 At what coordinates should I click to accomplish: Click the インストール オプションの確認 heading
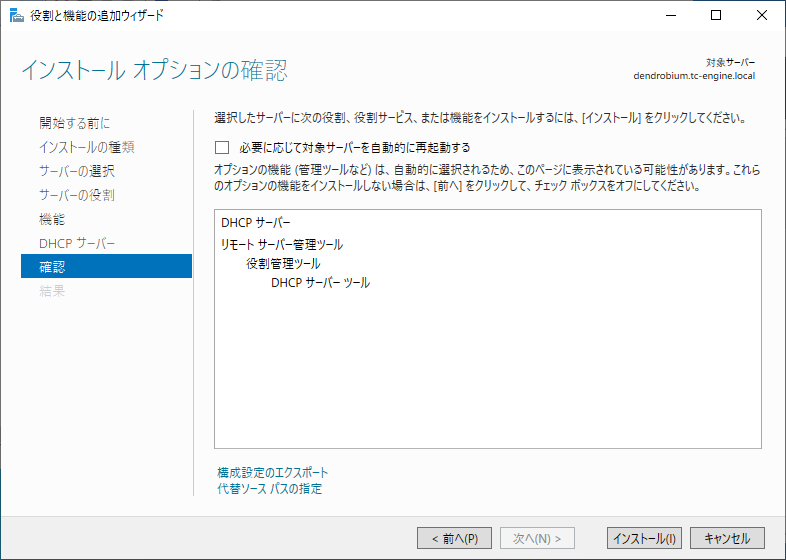[x=154, y=70]
